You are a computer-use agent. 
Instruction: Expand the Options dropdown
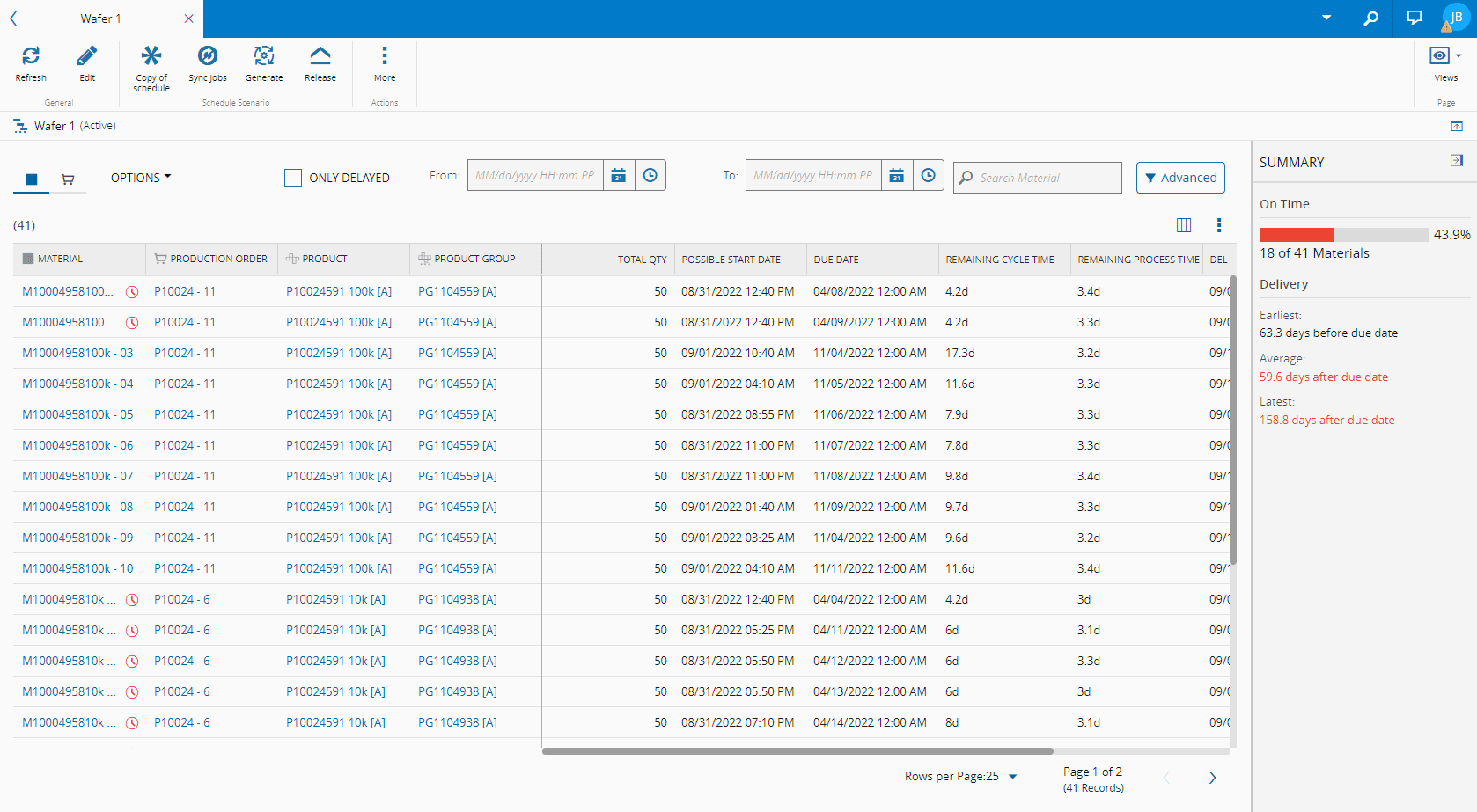(x=141, y=178)
